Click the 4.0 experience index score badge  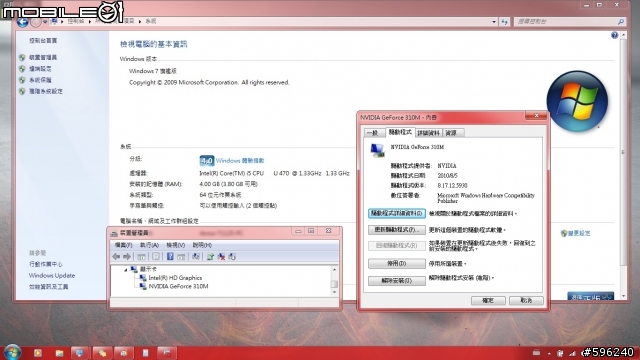pos(207,160)
